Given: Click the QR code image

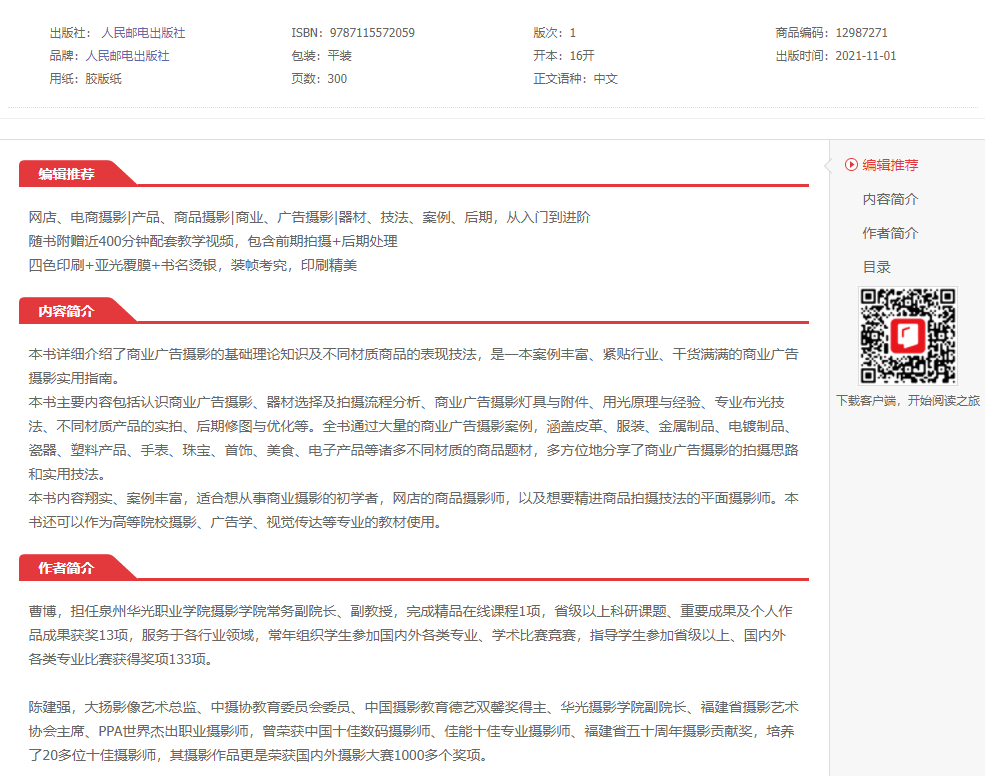Looking at the screenshot, I should [908, 336].
